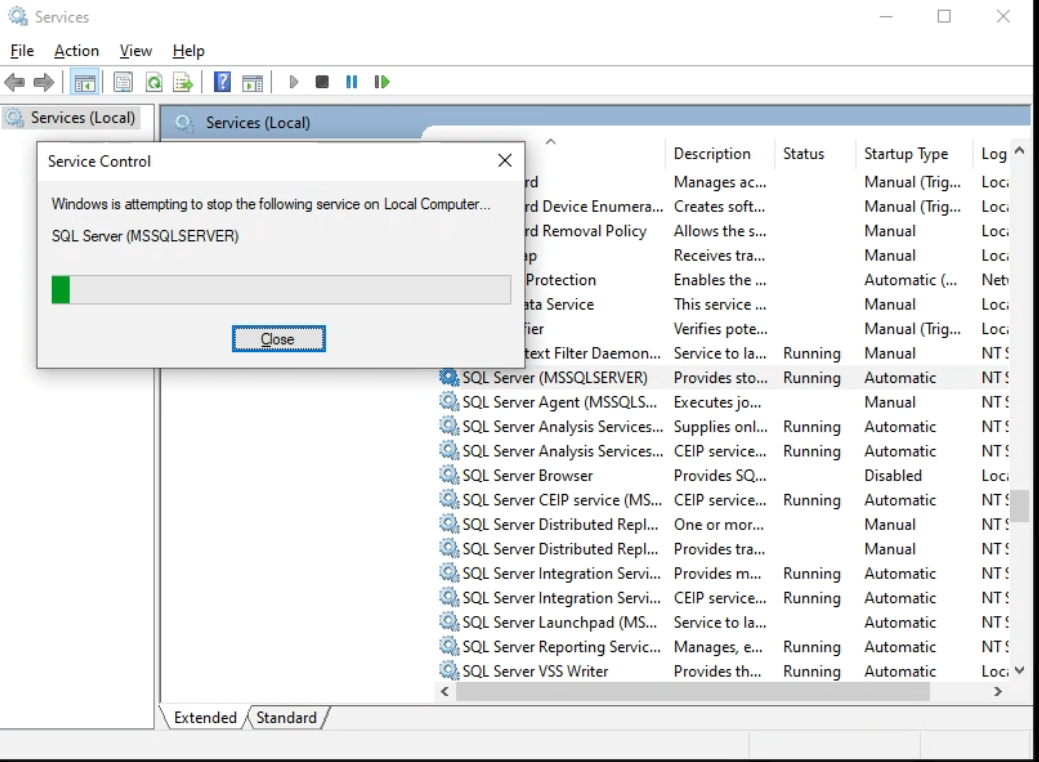Viewport: 1039px width, 762px height.
Task: Click the Removal Policy service name
Action: point(586,231)
